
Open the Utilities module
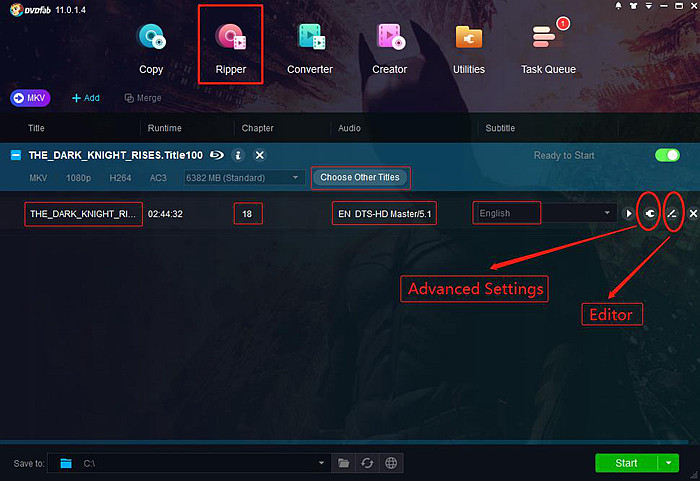point(469,48)
